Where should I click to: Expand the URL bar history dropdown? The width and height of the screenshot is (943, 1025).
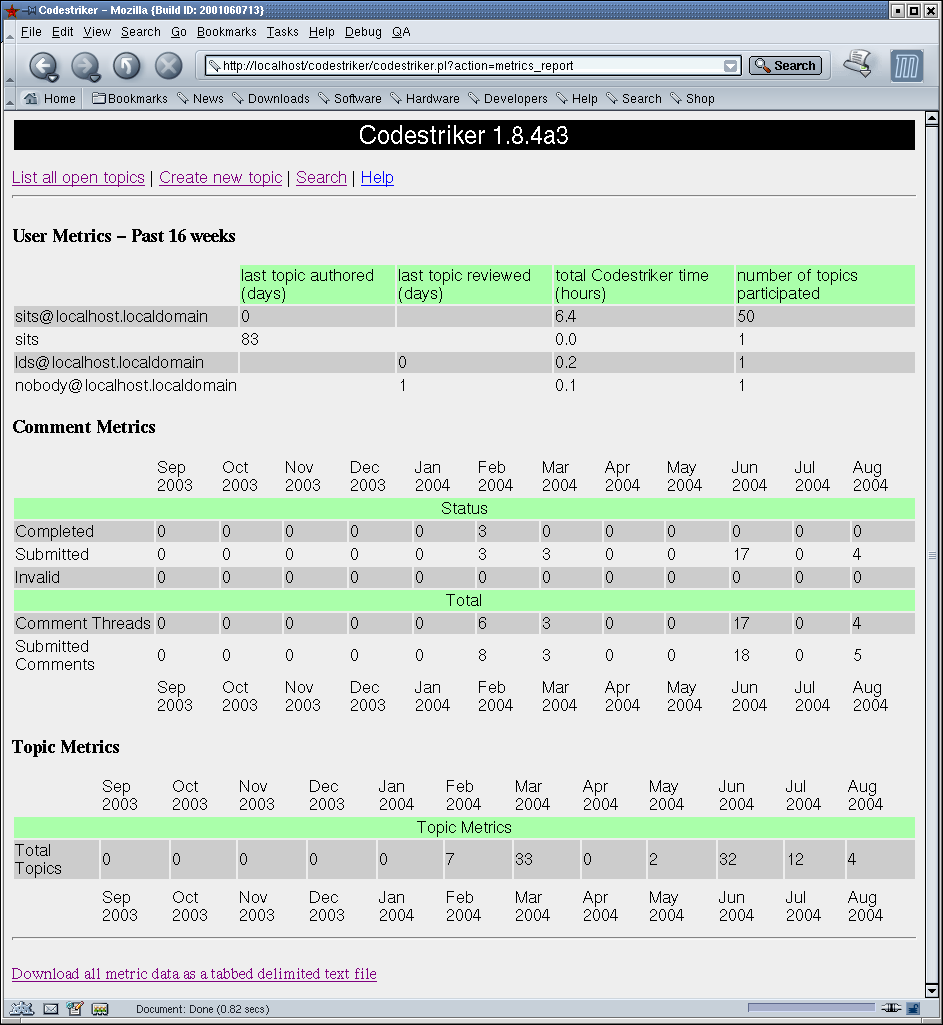731,66
